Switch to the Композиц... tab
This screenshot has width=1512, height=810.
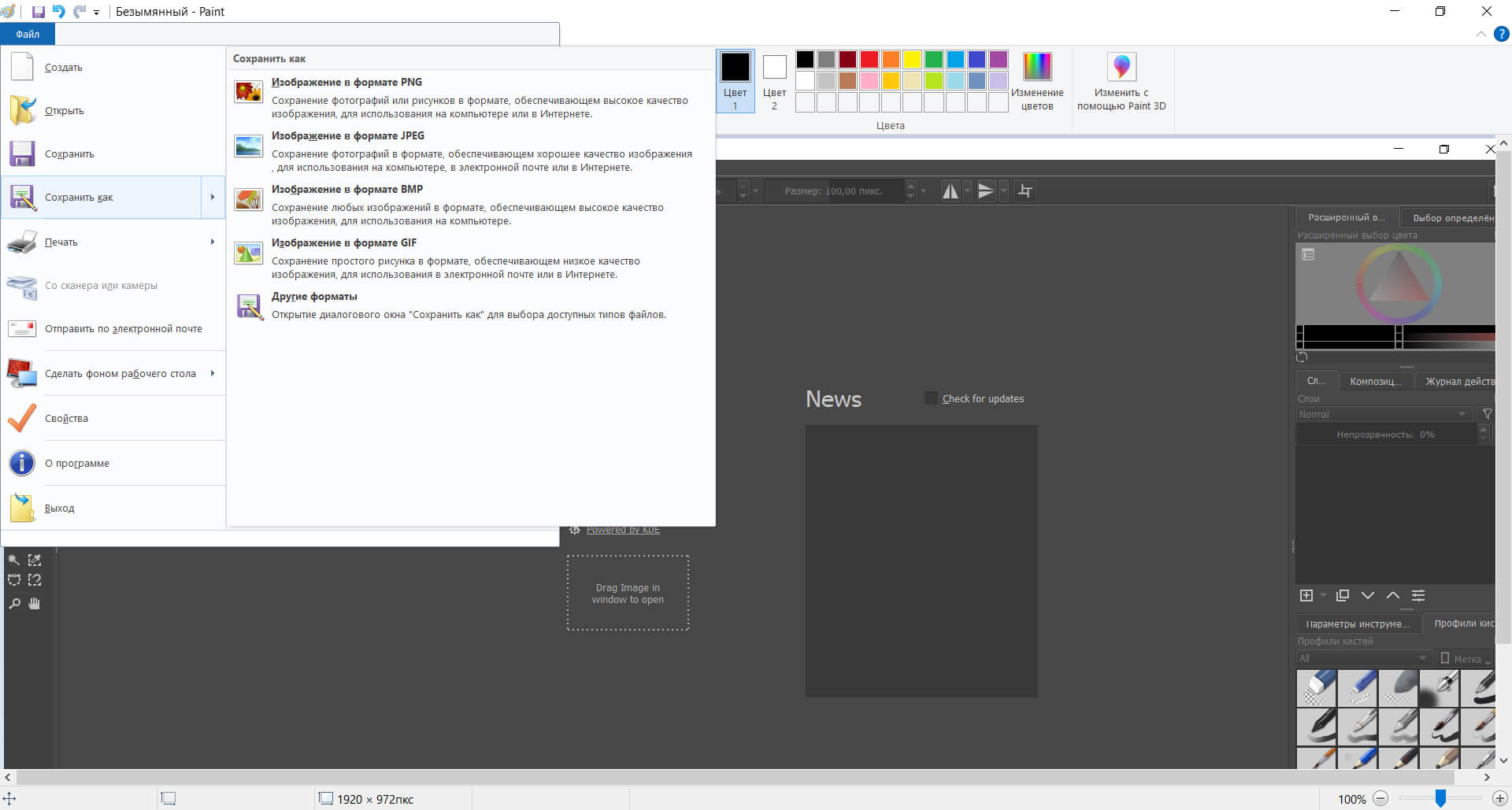pyautogui.click(x=1375, y=381)
